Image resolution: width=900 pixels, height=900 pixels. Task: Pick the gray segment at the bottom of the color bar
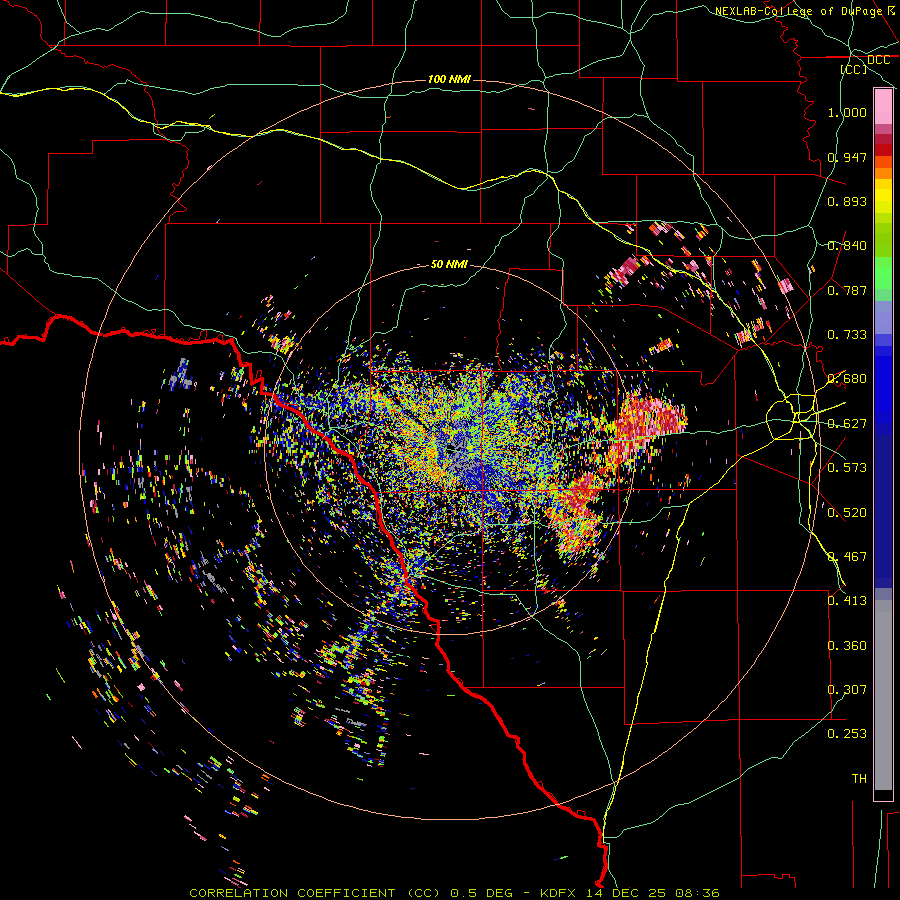click(883, 695)
